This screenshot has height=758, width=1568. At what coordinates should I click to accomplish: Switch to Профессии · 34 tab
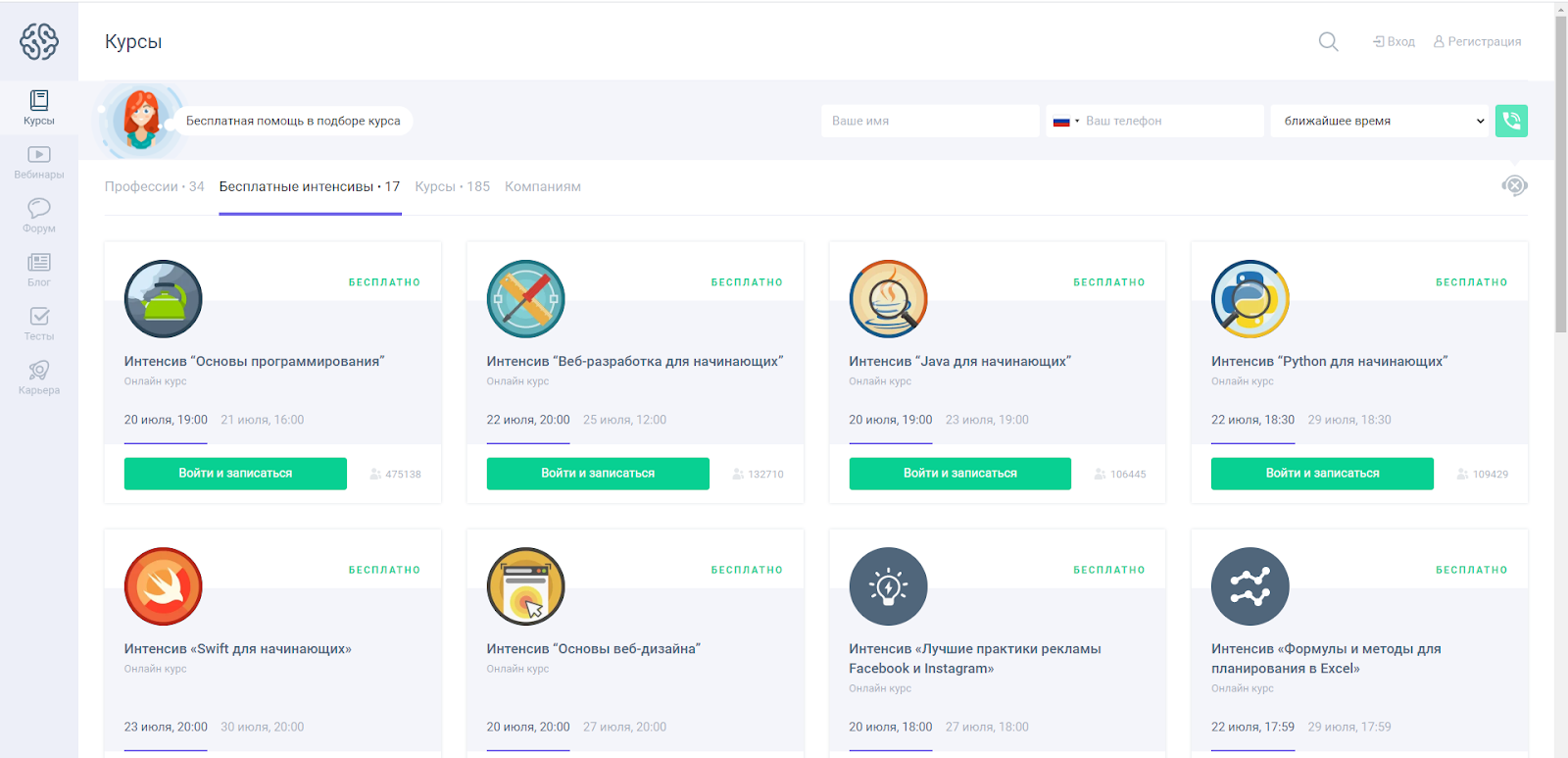click(x=155, y=186)
